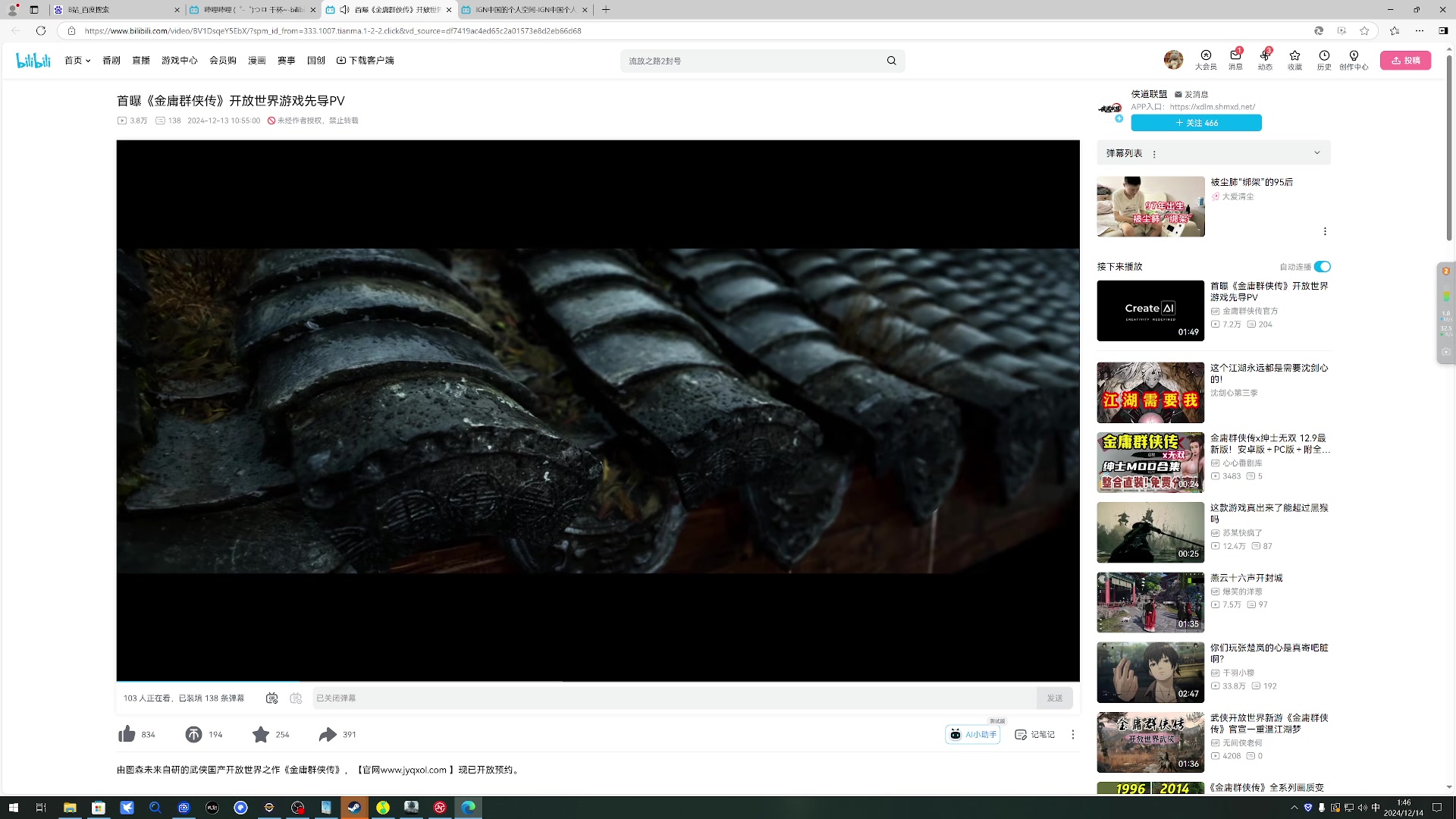This screenshot has height=819, width=1456.
Task: Toggle 自动连播 autoplay switch
Action: coord(1323,266)
